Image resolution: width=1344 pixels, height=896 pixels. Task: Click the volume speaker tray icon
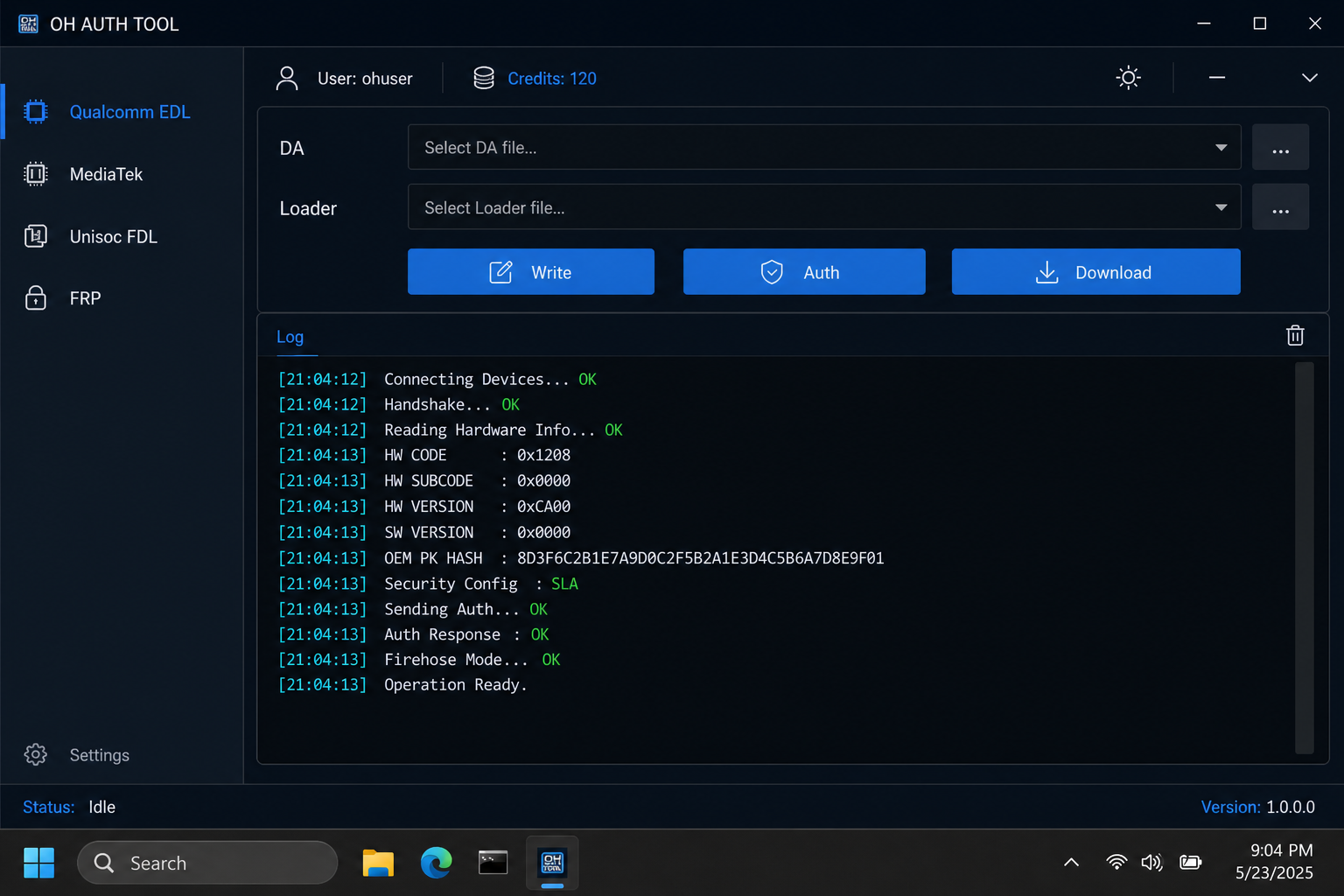pyautogui.click(x=1152, y=863)
